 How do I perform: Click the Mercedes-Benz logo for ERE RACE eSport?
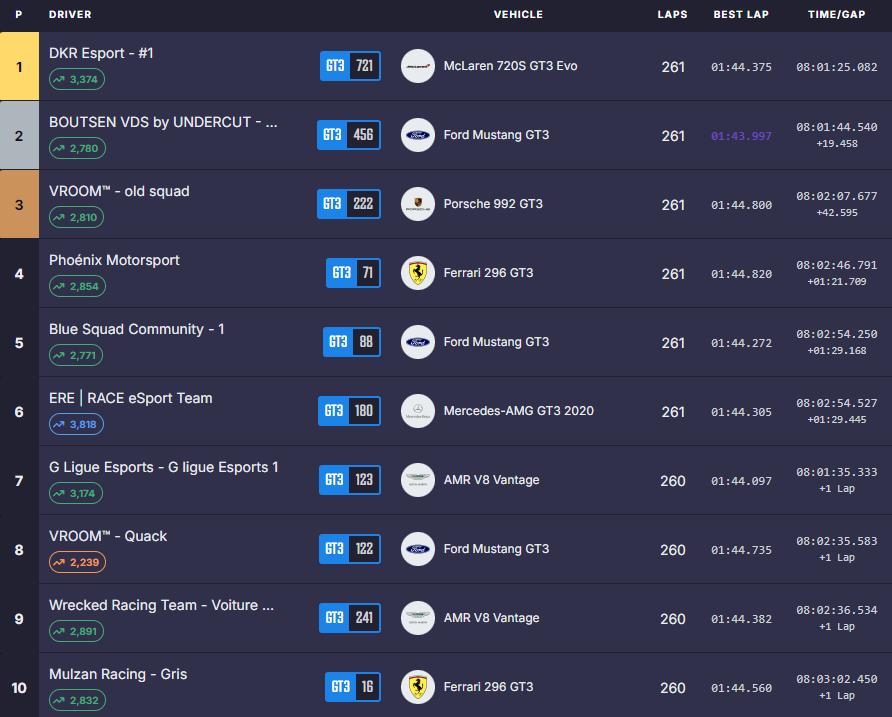pos(418,411)
